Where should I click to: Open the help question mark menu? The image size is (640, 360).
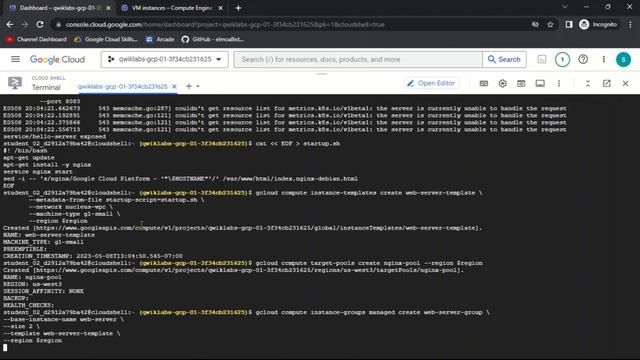tap(583, 60)
